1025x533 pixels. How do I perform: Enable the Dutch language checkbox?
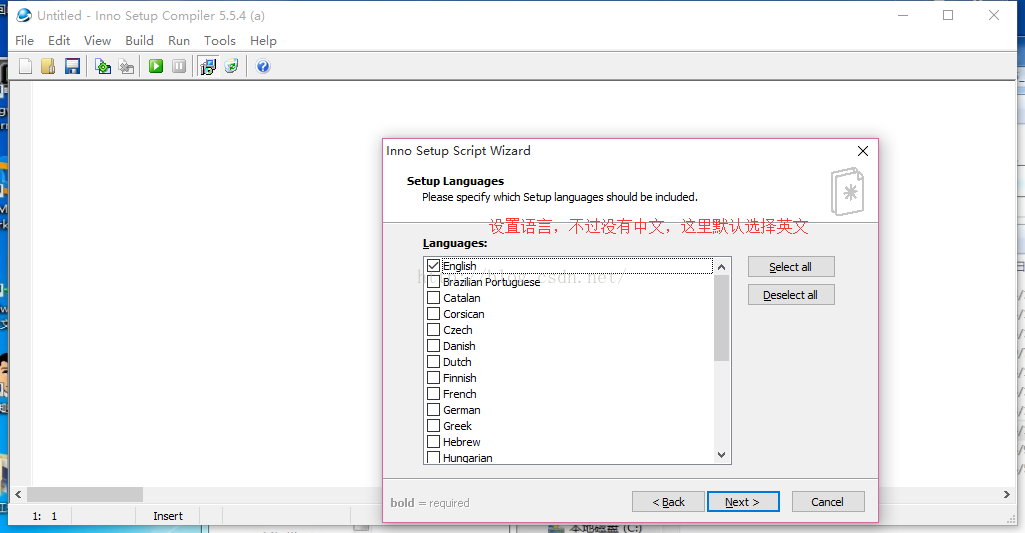(433, 362)
